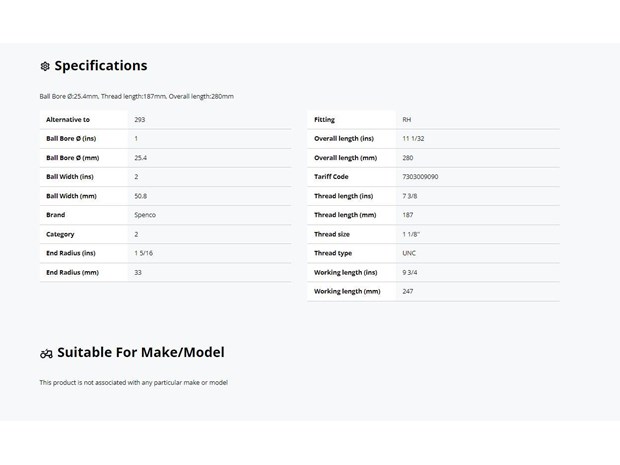This screenshot has height=465, width=620.
Task: Click the summary line starting with Ball Bore
Action: 136,96
